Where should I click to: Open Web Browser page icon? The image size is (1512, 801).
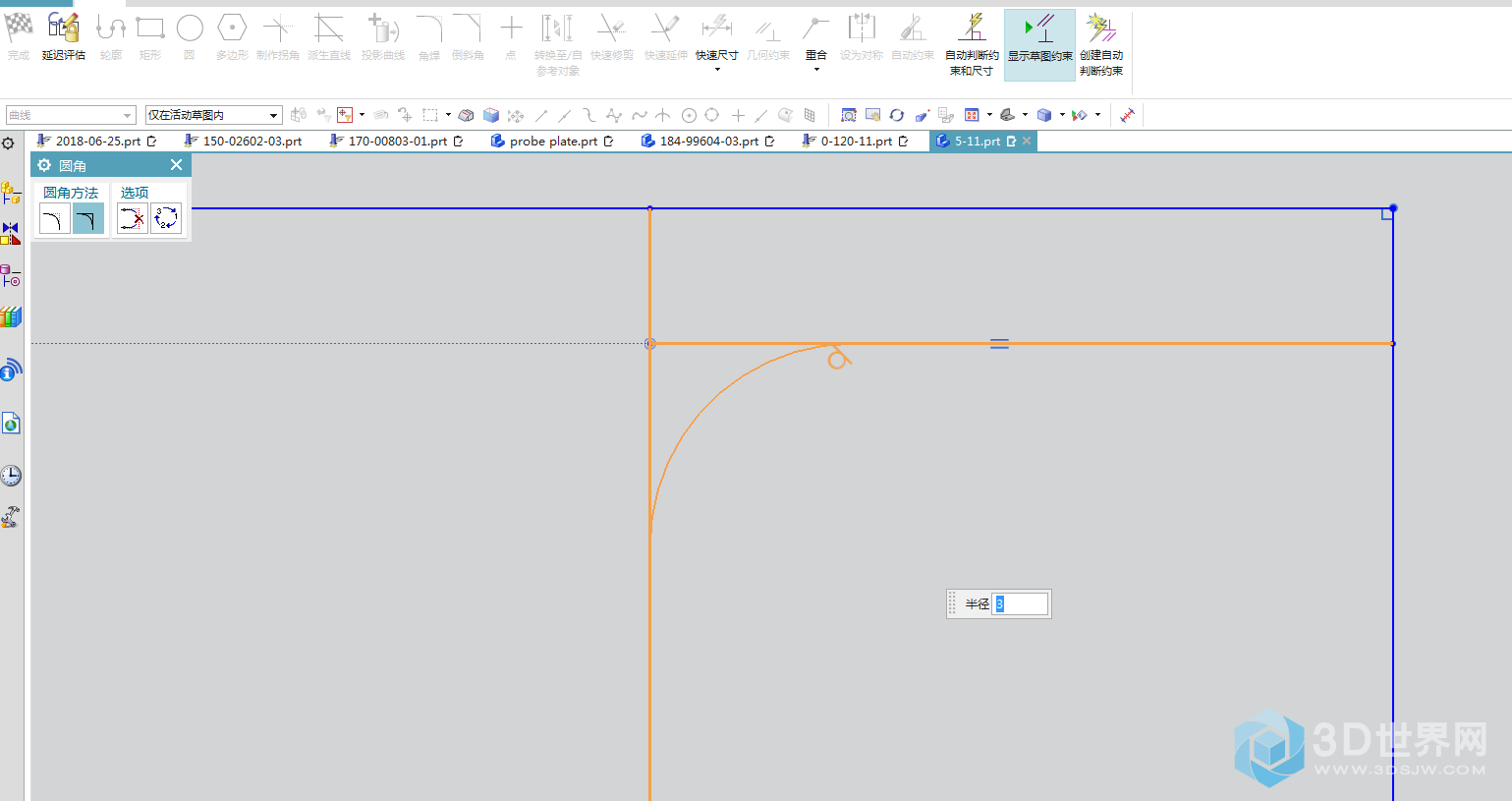[11, 424]
